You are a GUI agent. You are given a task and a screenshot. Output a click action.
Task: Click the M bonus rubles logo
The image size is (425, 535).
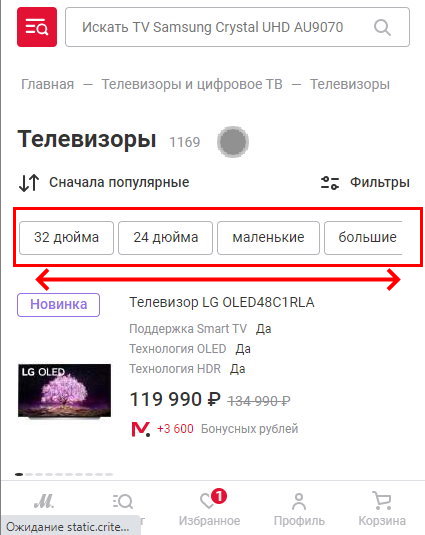point(141,429)
